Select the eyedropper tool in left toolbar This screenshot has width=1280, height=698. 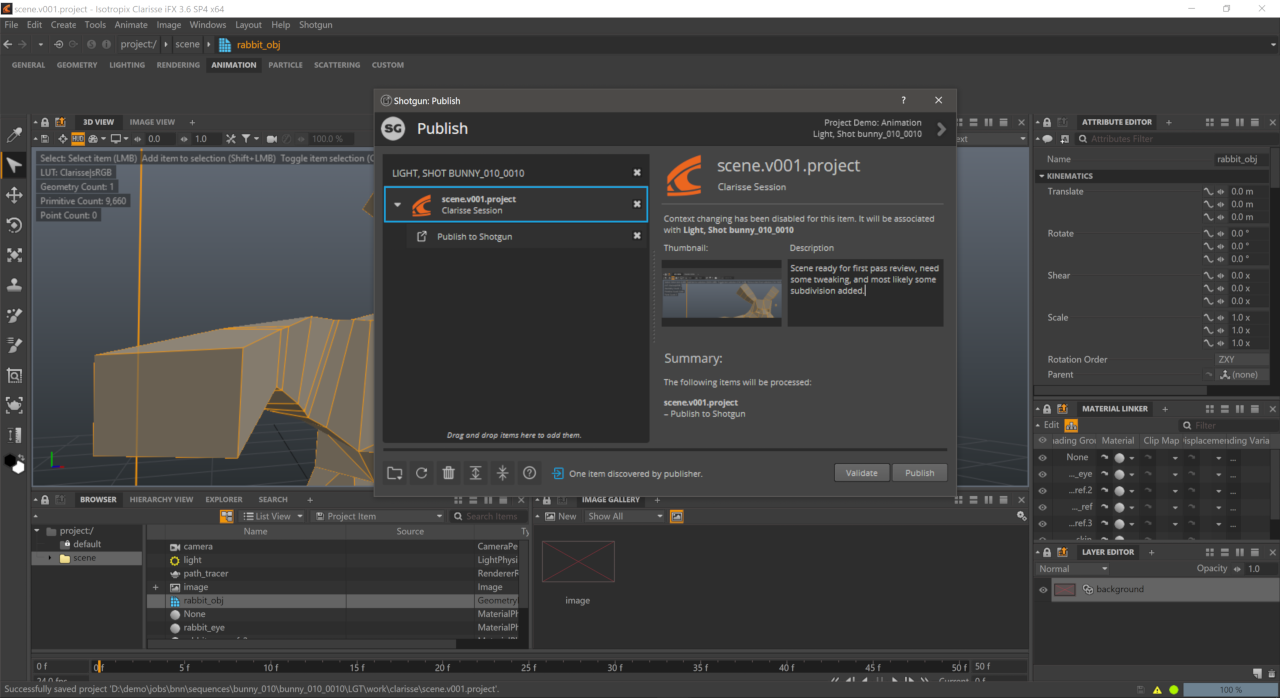14,135
